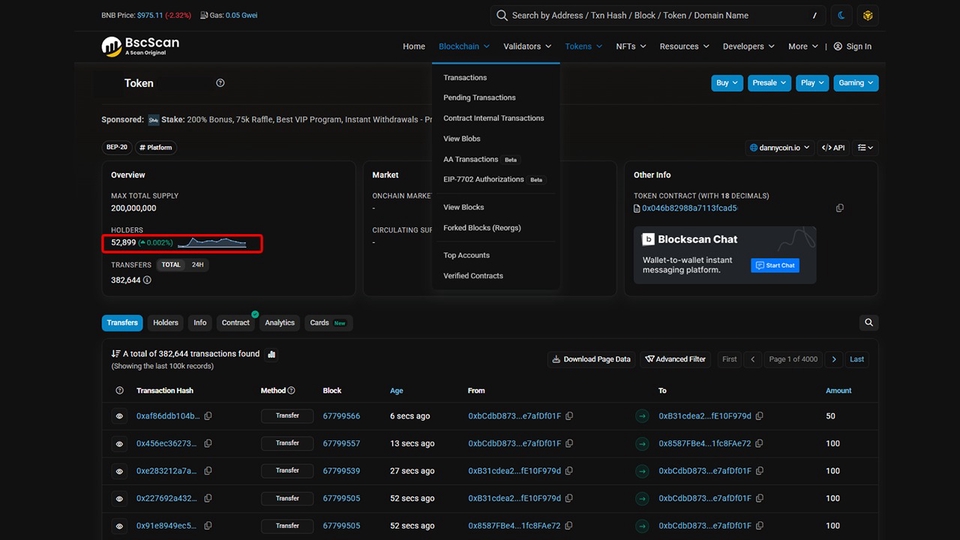Copy From address in block 67799539 row
The height and width of the screenshot is (540, 960).
[x=569, y=471]
